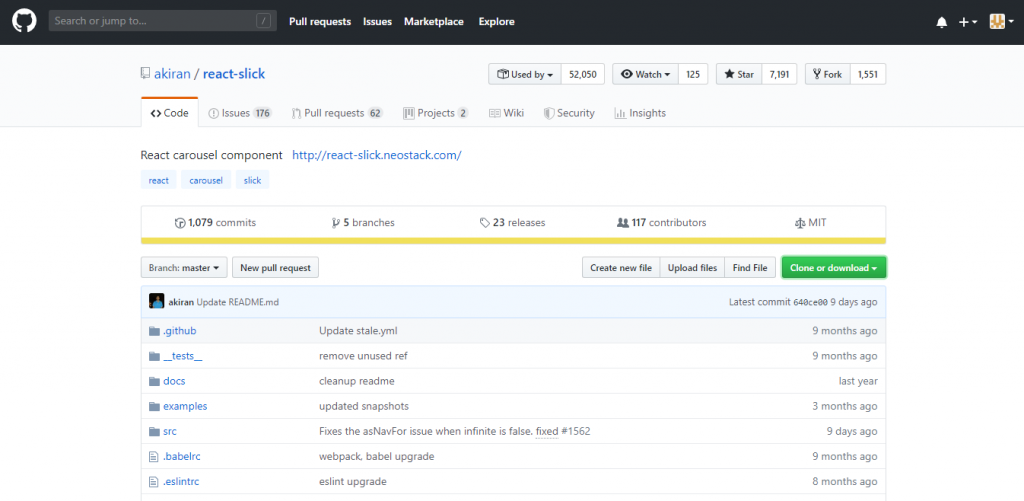Open the latest commit hash 640ce00
This screenshot has width=1024, height=501.
(x=810, y=302)
